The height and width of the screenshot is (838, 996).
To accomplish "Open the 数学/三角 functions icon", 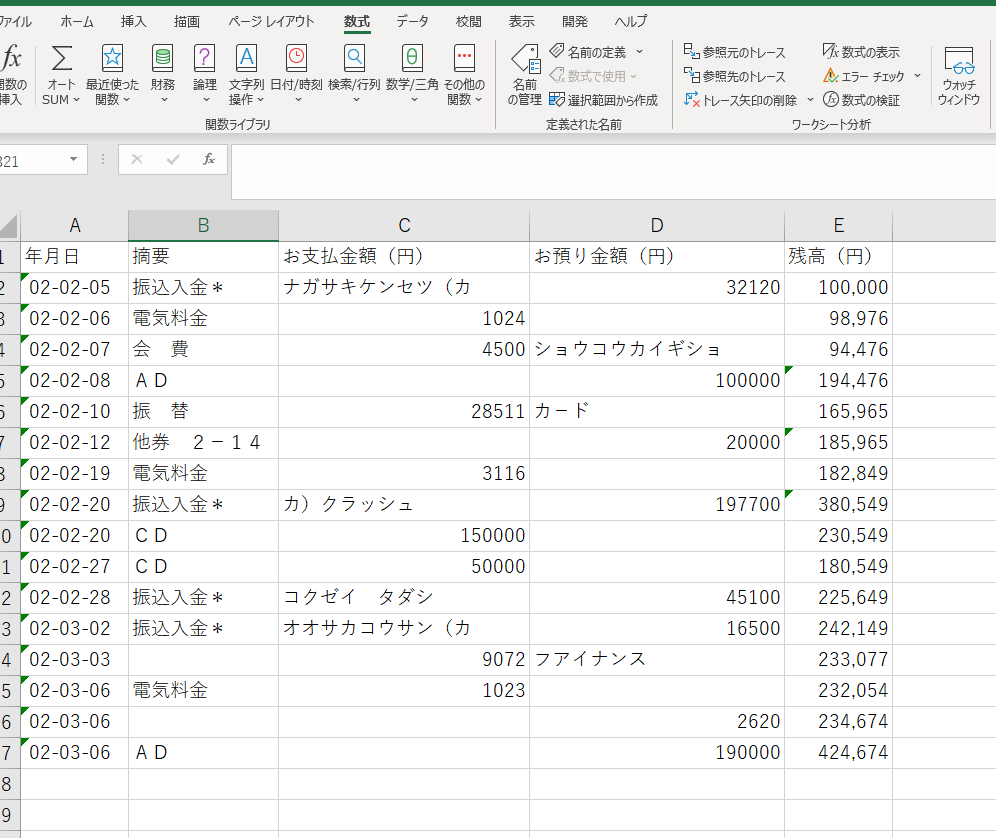I will [x=412, y=59].
